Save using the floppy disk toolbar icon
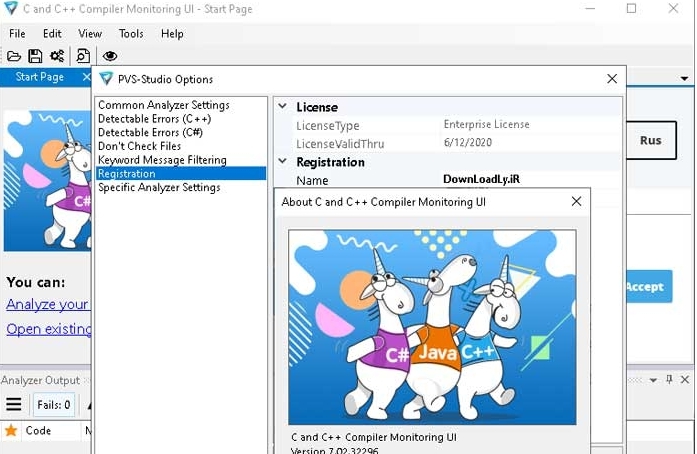This screenshot has height=454, width=697. [x=35, y=56]
